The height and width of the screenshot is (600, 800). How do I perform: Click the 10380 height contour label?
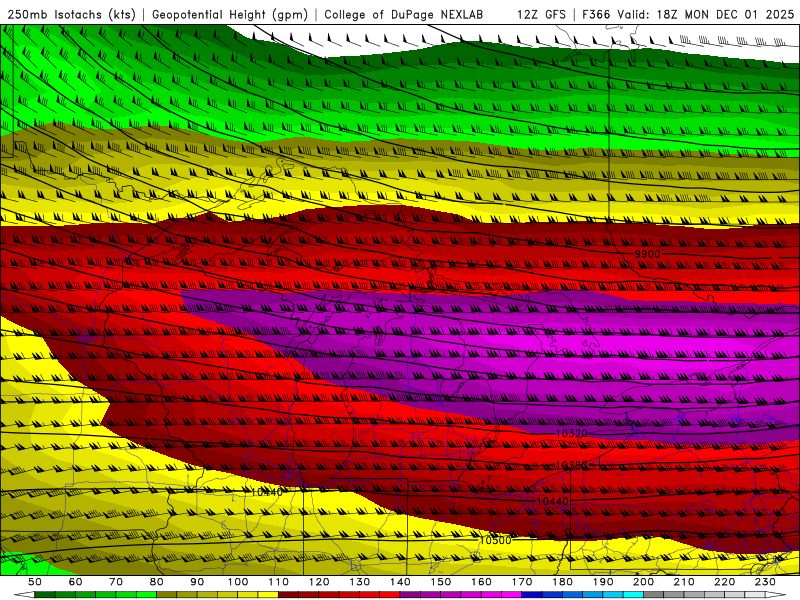point(571,465)
